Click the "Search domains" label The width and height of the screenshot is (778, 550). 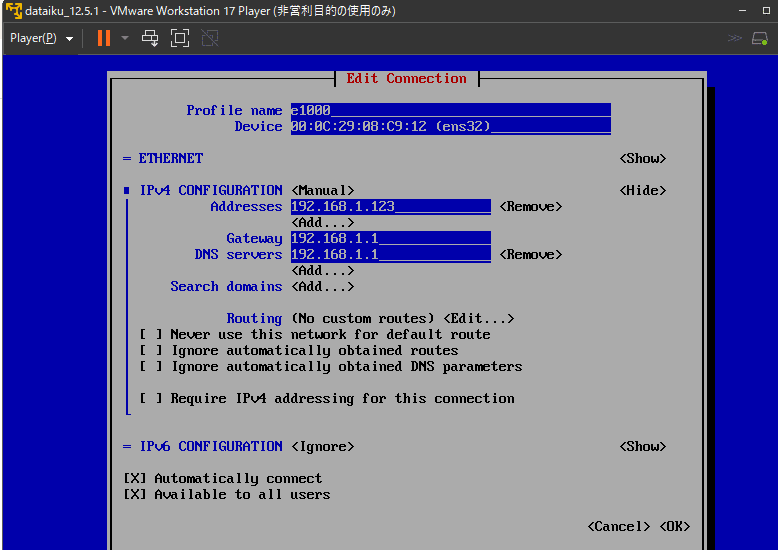click(226, 286)
